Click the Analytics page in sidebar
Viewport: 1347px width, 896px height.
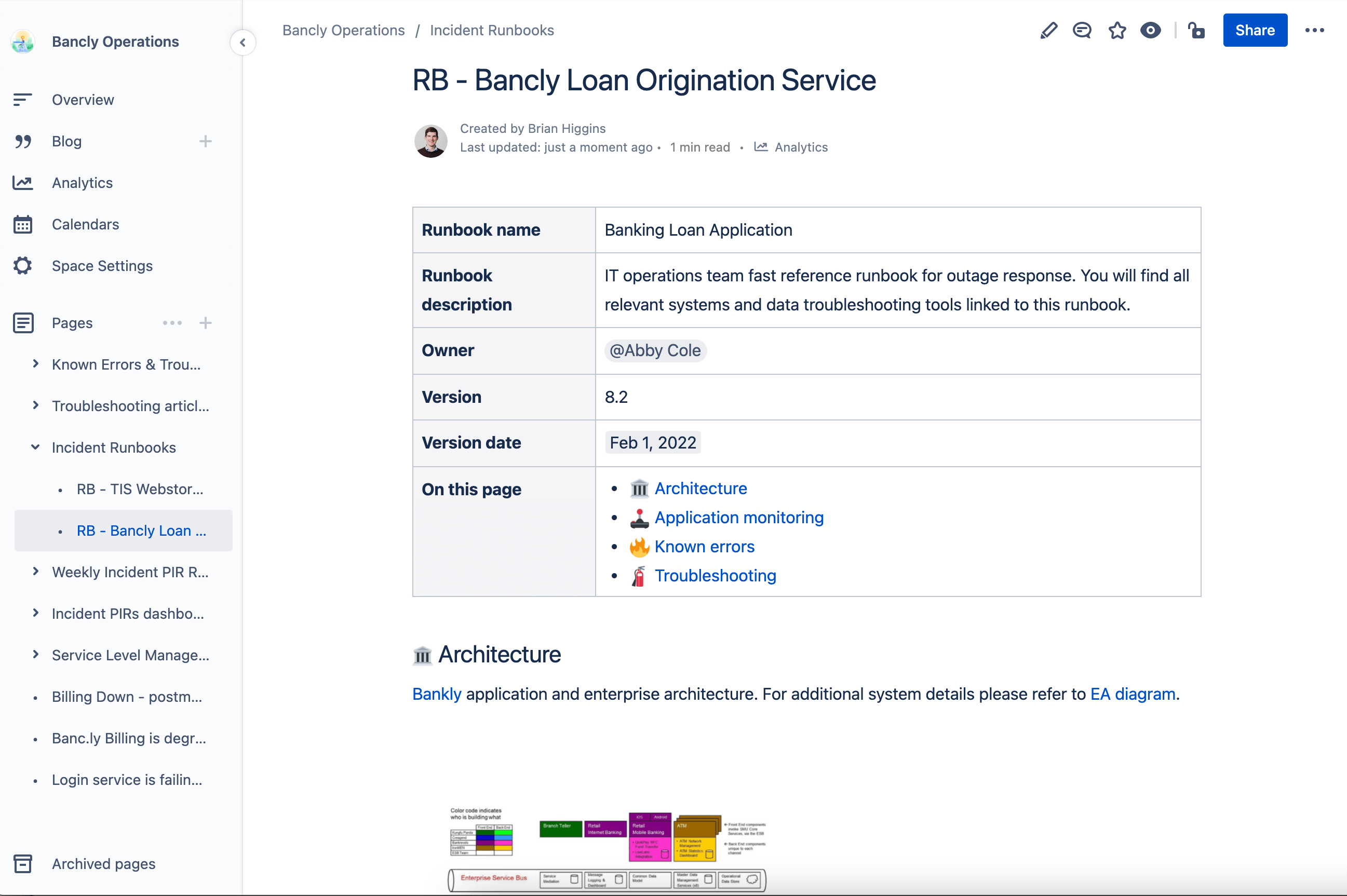click(x=82, y=182)
